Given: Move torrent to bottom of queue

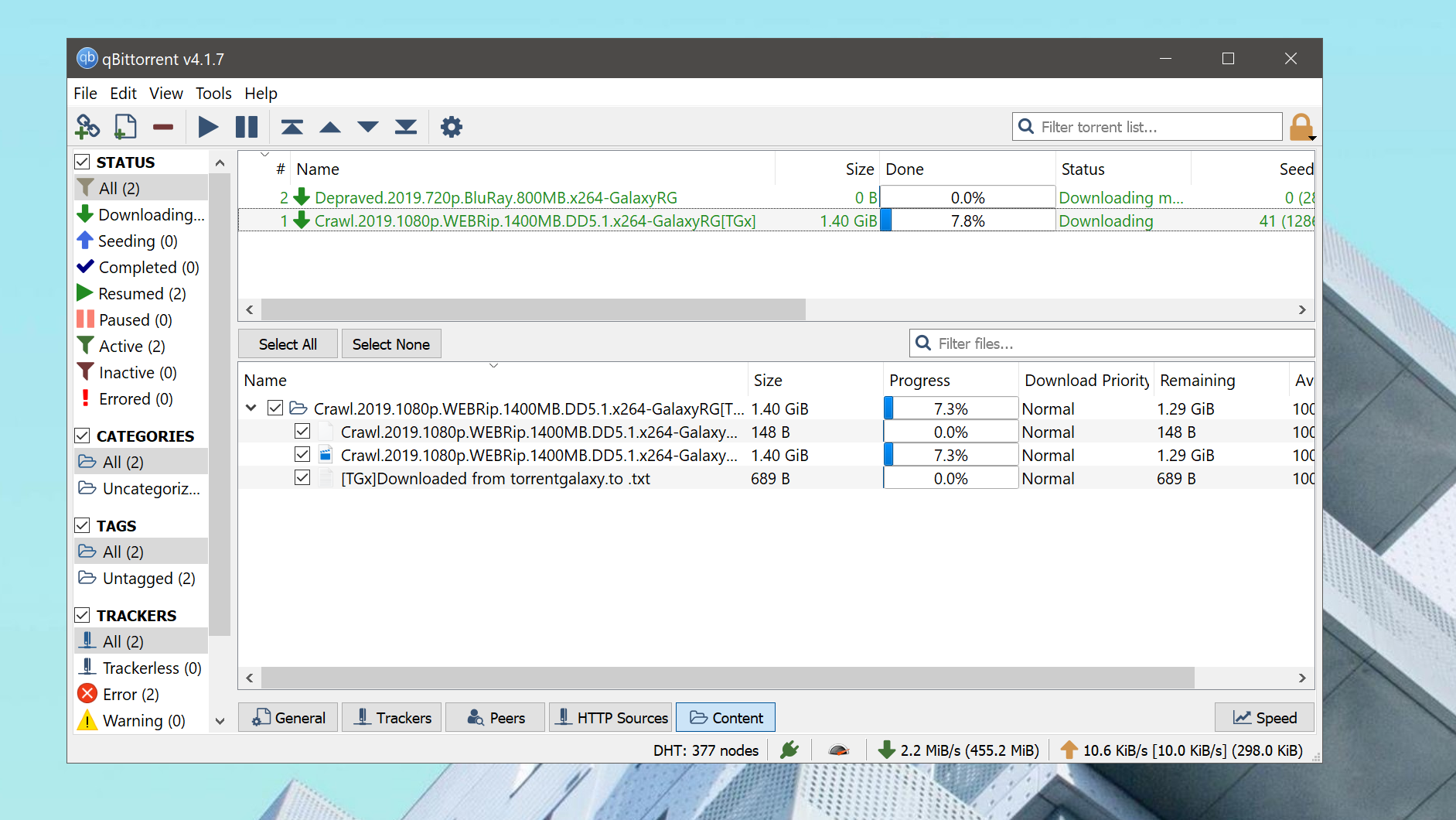Looking at the screenshot, I should point(406,127).
